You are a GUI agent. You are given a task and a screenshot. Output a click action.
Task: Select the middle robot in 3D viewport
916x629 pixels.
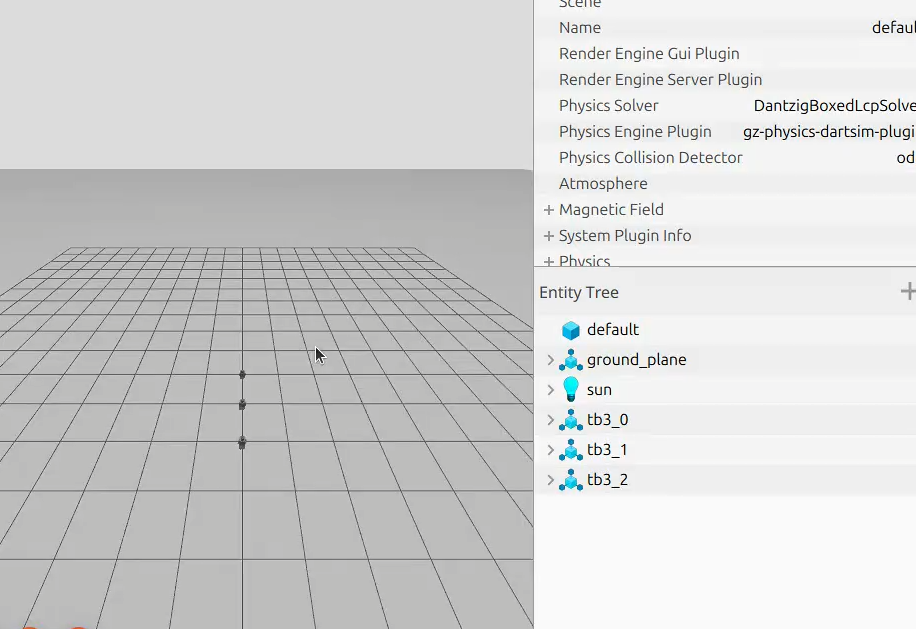[242, 404]
